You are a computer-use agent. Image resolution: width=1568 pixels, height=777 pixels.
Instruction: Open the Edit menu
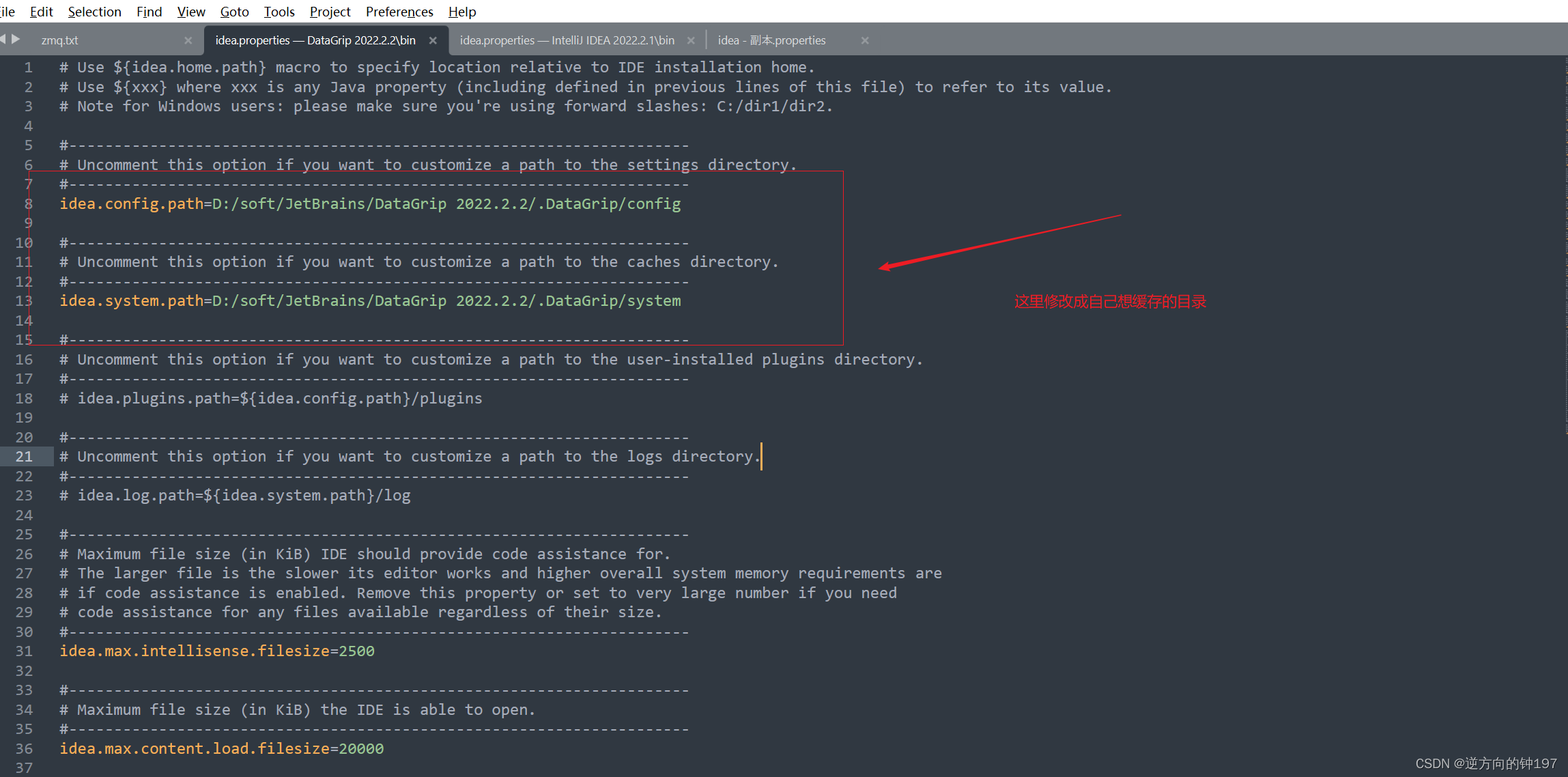pos(42,12)
